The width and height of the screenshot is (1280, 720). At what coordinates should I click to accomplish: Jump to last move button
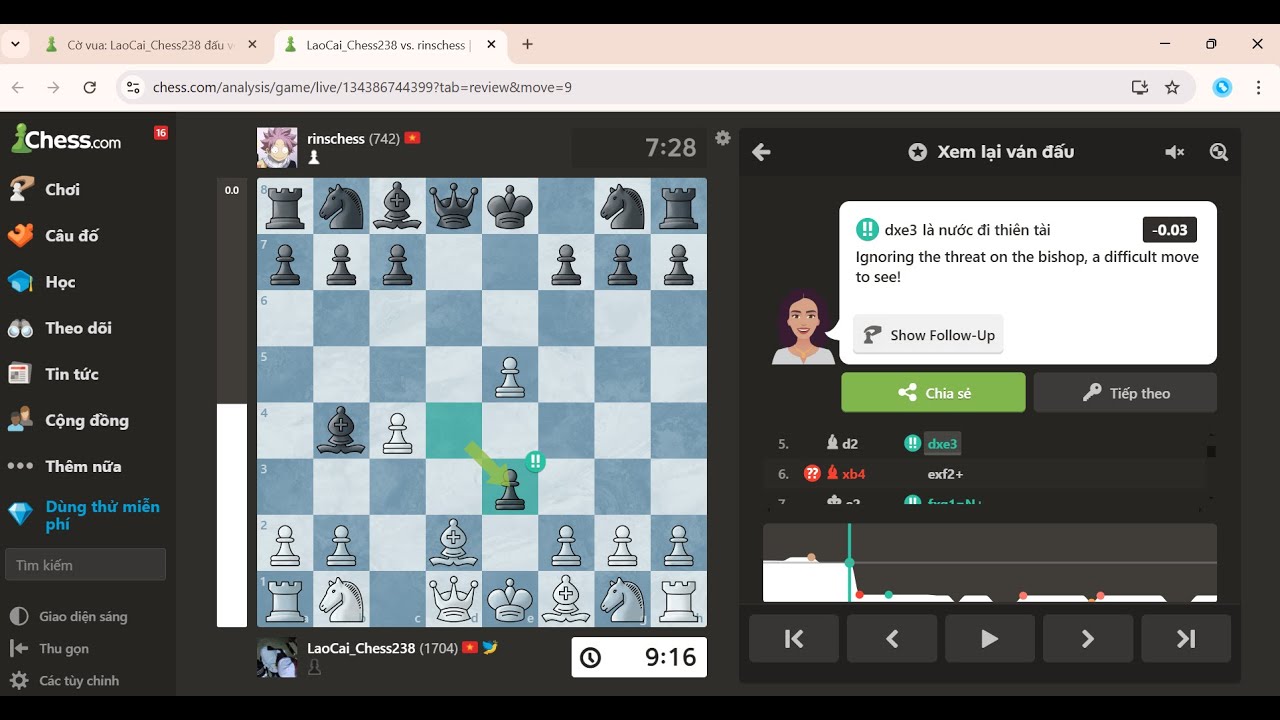coord(1186,639)
